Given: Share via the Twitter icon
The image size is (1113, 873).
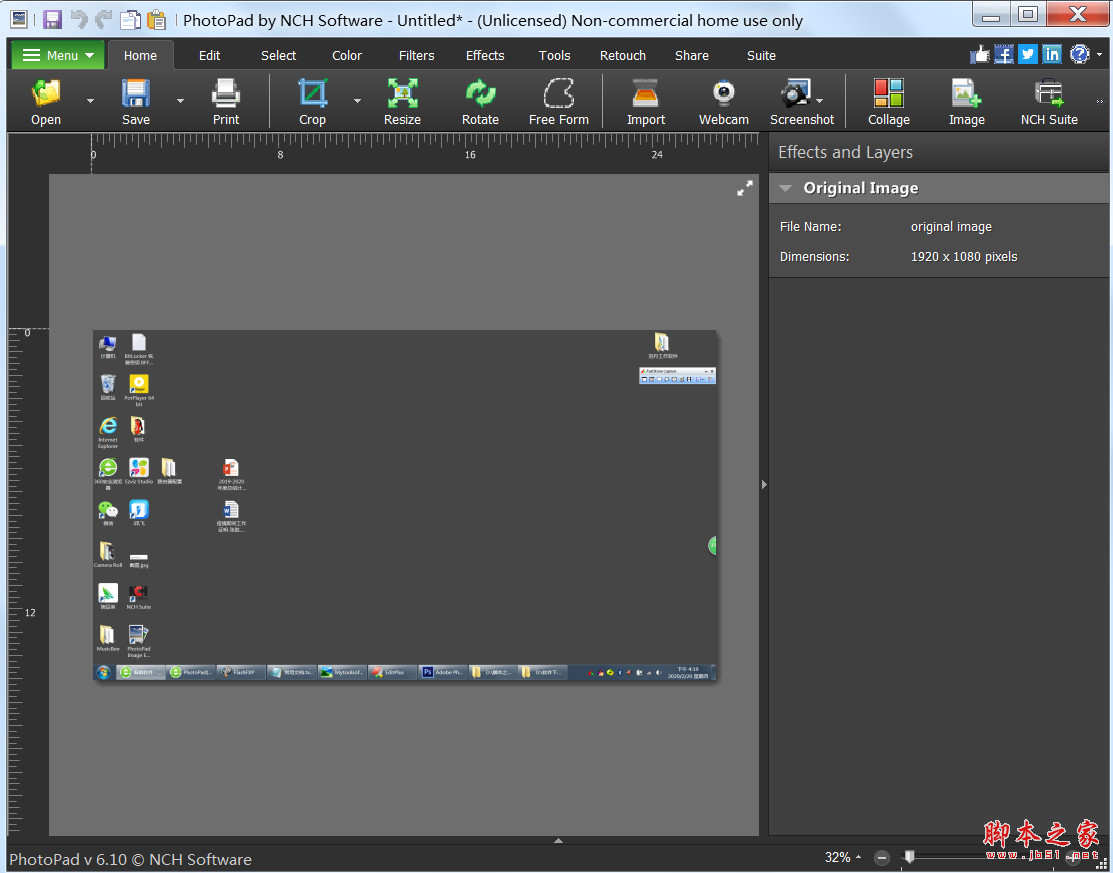Looking at the screenshot, I should pos(1027,54).
